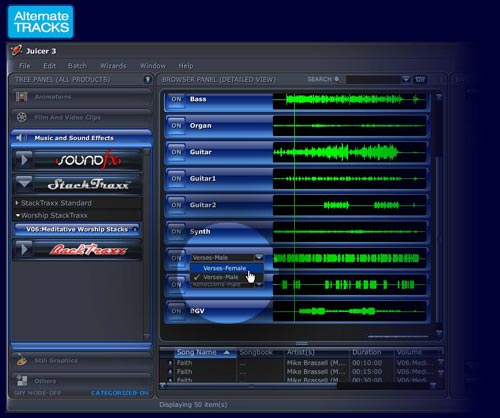Click the Guitar track waveform

tap(349, 152)
